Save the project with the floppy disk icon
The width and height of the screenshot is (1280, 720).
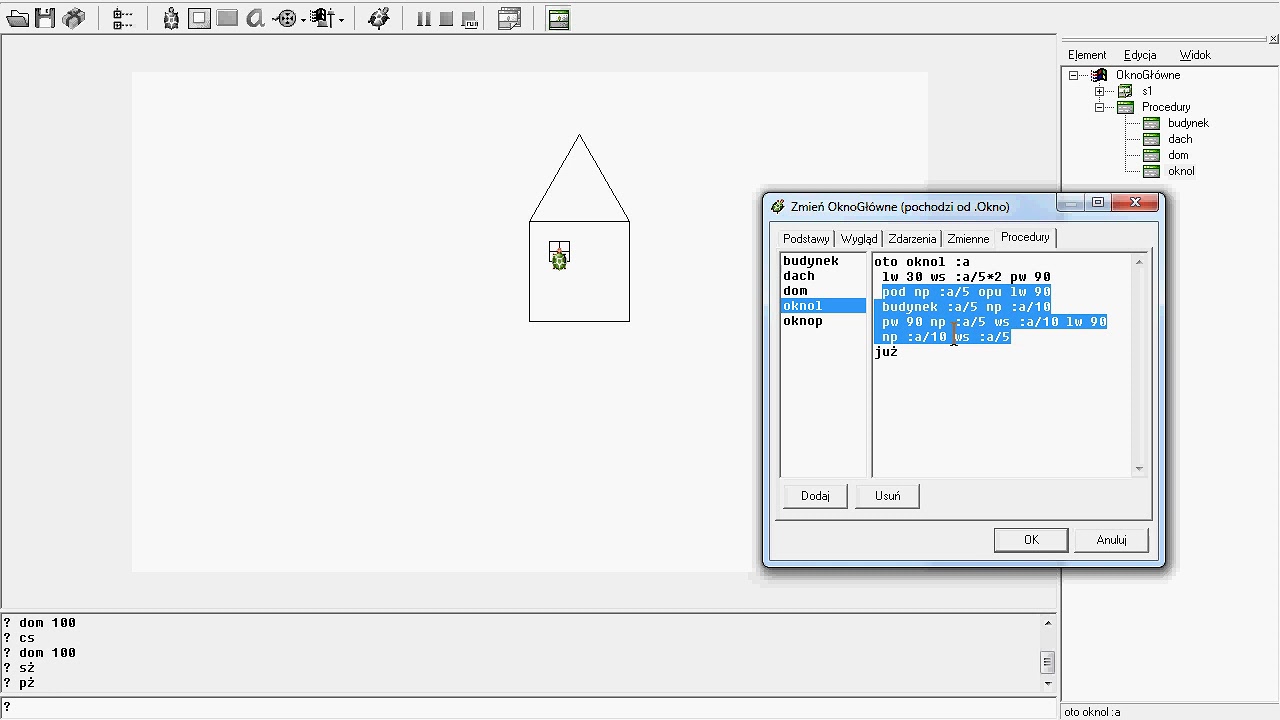(x=45, y=18)
